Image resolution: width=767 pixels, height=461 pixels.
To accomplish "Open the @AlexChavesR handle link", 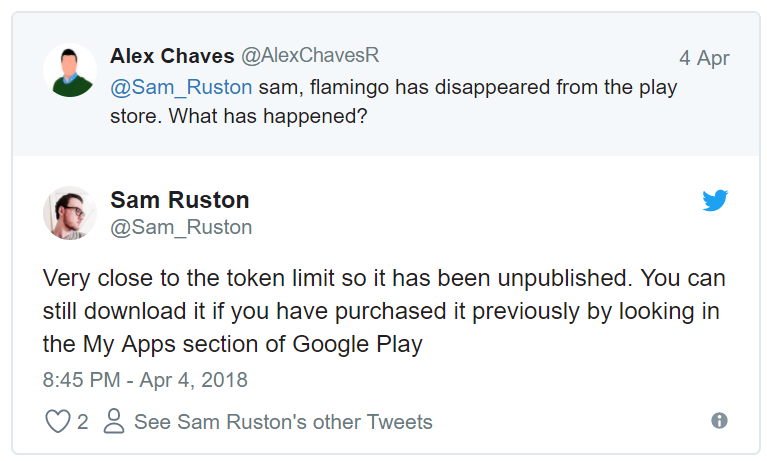I will (x=310, y=55).
